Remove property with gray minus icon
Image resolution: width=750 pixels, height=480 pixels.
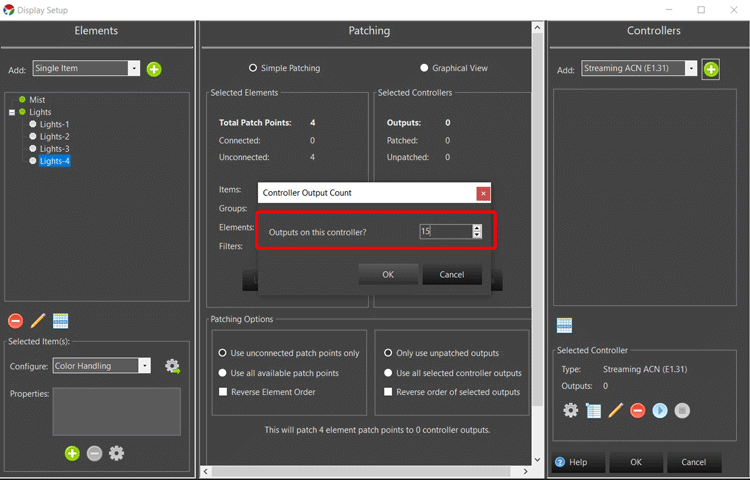(x=94, y=453)
